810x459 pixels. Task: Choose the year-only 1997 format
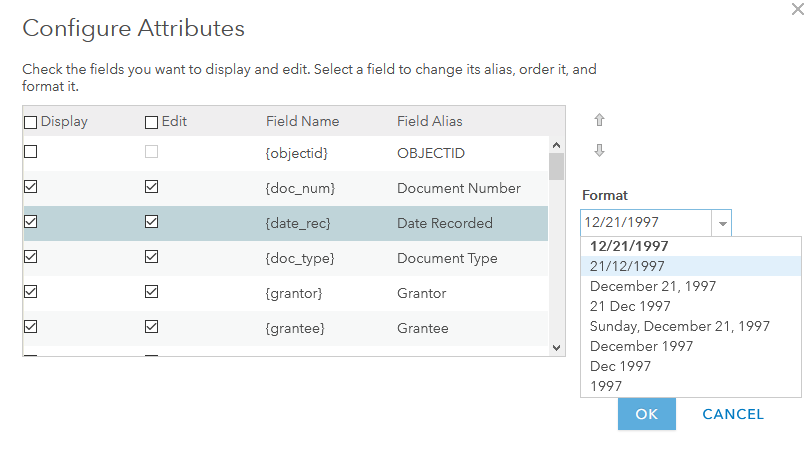coord(606,386)
